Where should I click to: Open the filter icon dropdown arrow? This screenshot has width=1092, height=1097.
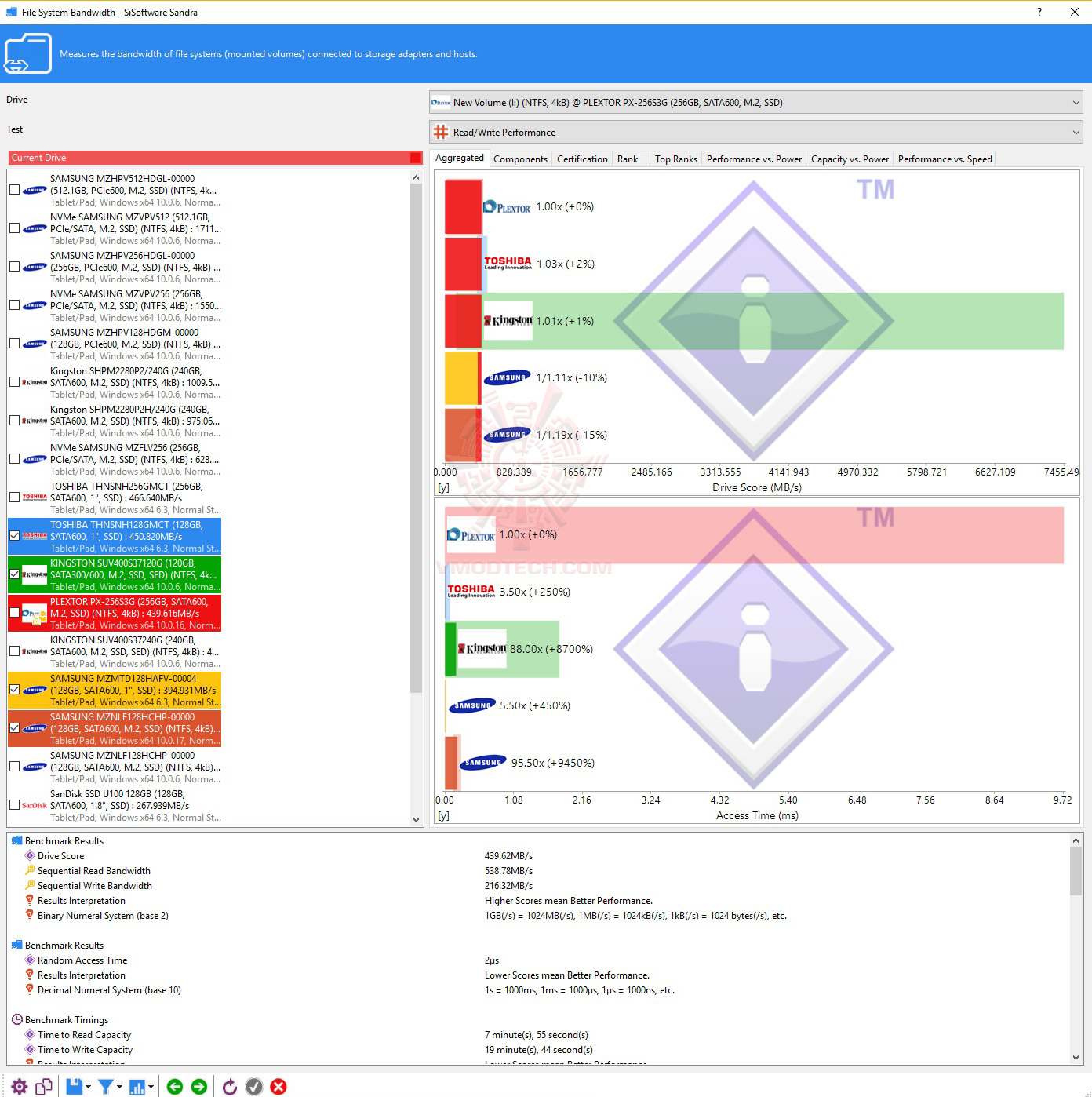(119, 1087)
